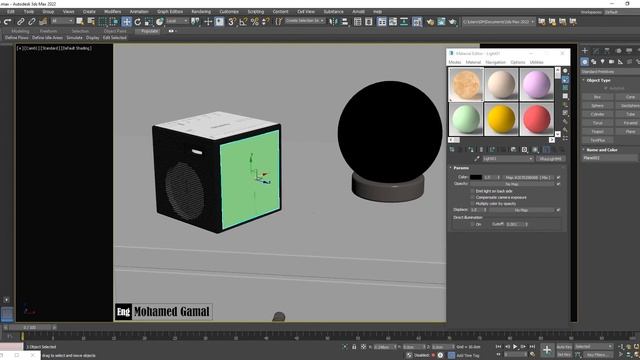The height and width of the screenshot is (360, 640).
Task: Collapse the Params rollout
Action: coord(461,168)
